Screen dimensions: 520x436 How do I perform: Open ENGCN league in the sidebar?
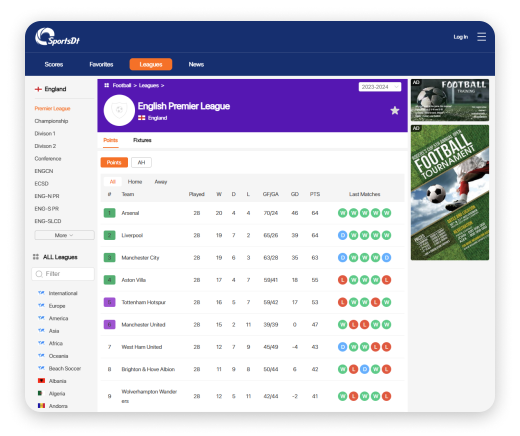(x=44, y=171)
